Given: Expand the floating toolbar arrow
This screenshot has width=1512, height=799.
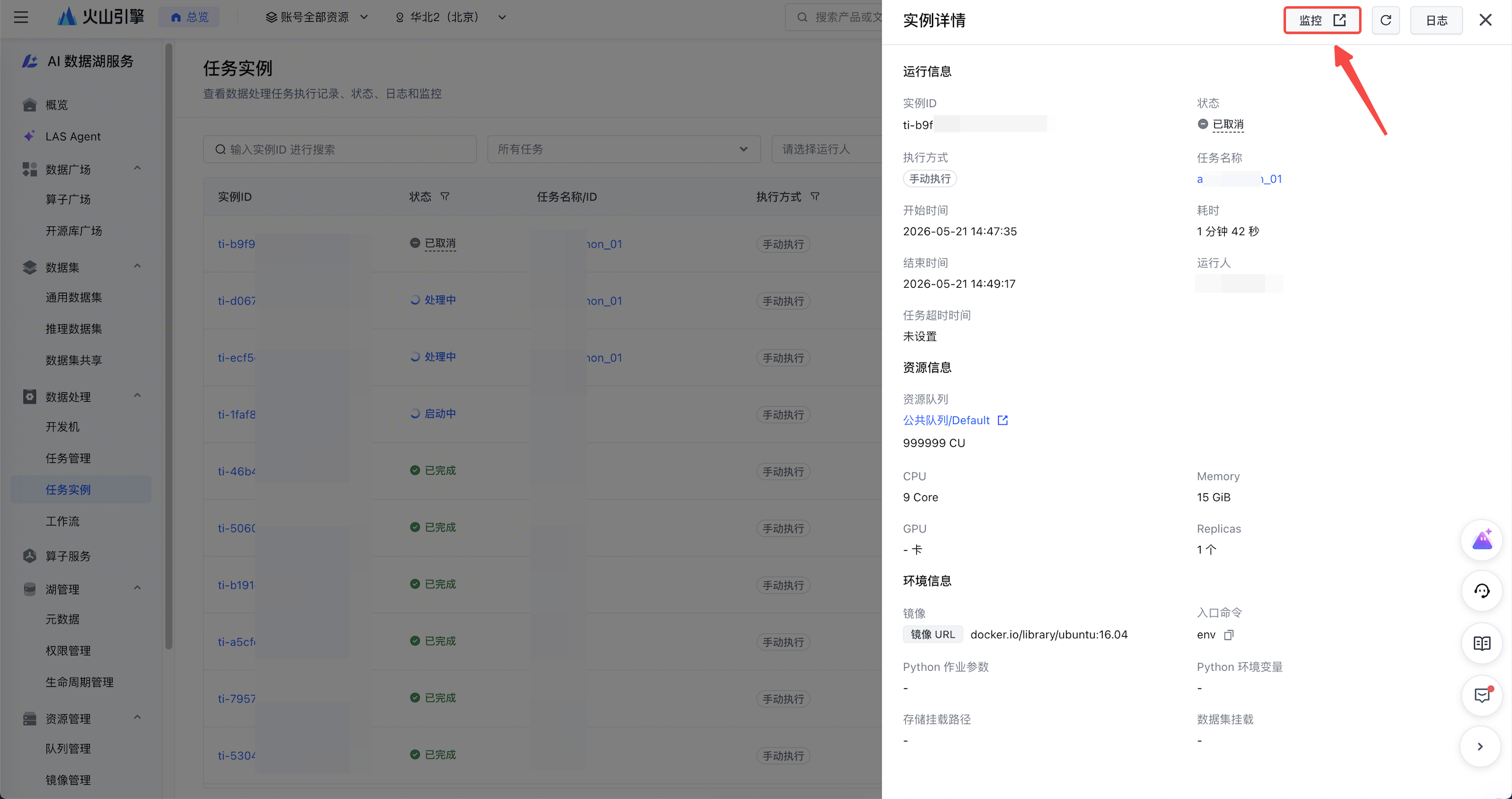Looking at the screenshot, I should point(1480,746).
